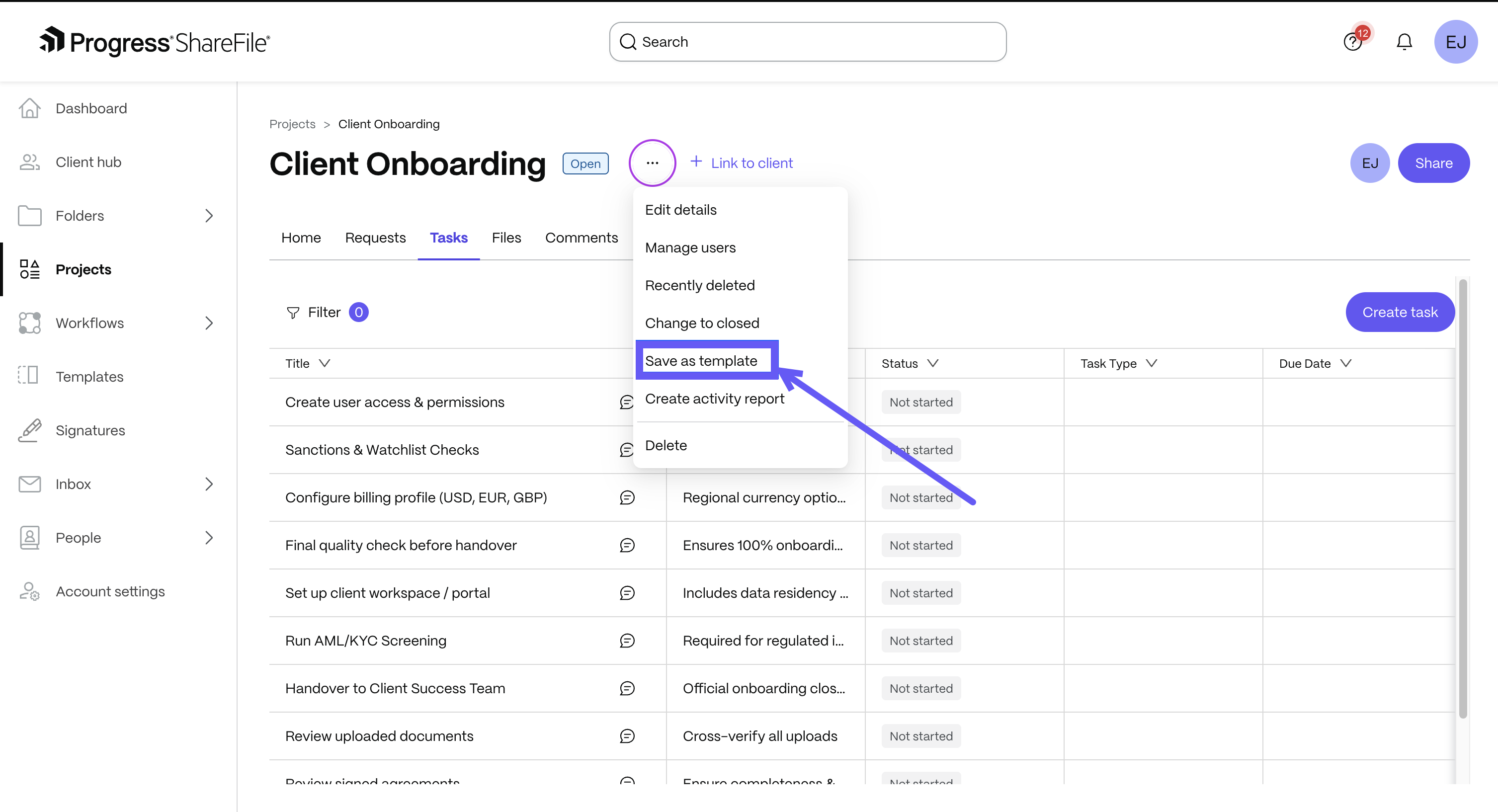
Task: Expand the Folders sidebar chevron
Action: (x=209, y=216)
